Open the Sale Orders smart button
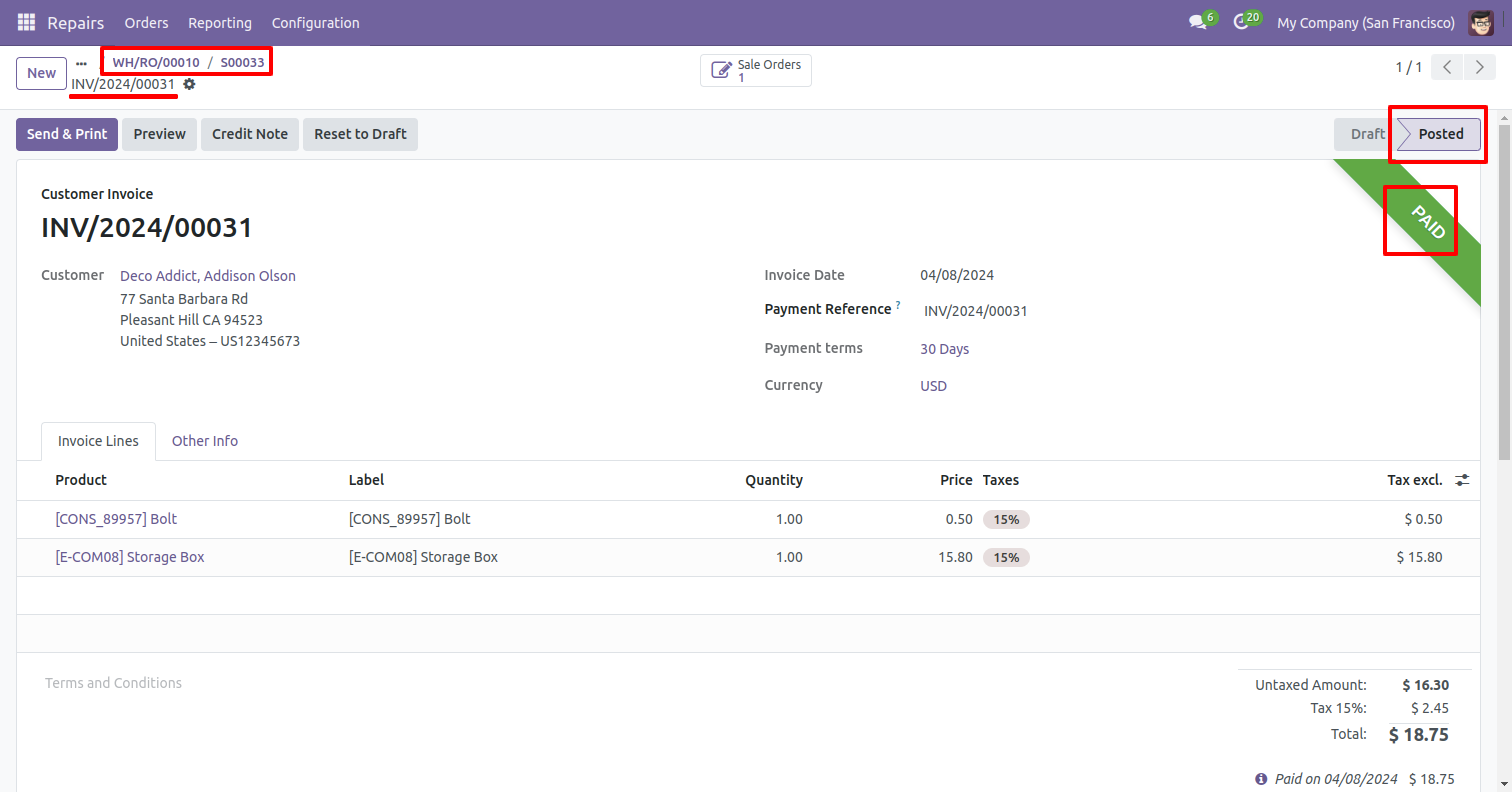 [756, 70]
